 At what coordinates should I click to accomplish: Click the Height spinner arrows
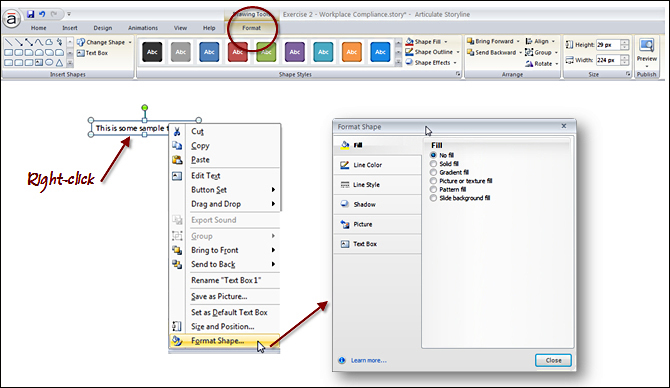pyautogui.click(x=625, y=44)
